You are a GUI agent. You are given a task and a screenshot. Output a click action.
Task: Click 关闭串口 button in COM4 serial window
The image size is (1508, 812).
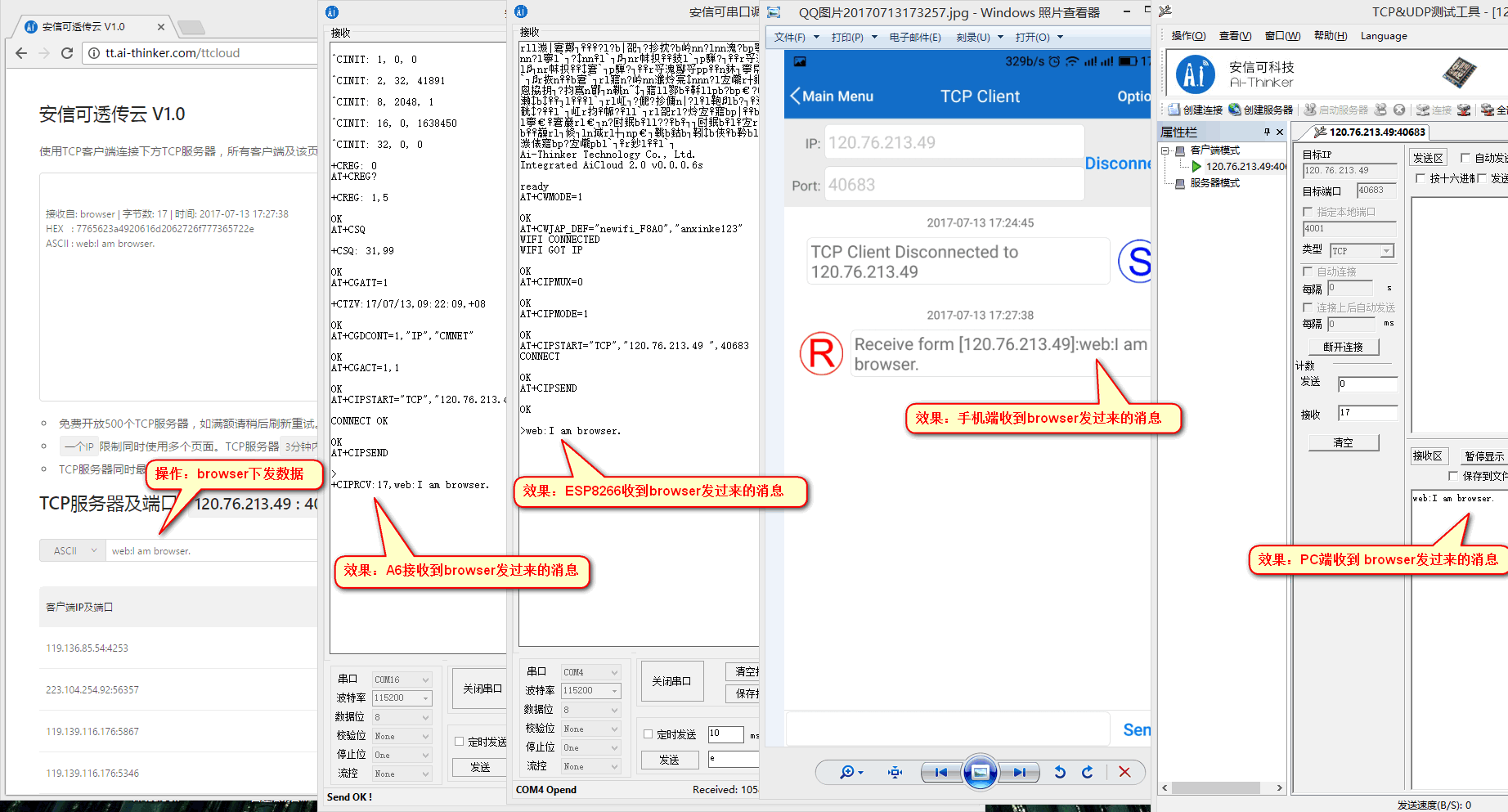(x=671, y=681)
